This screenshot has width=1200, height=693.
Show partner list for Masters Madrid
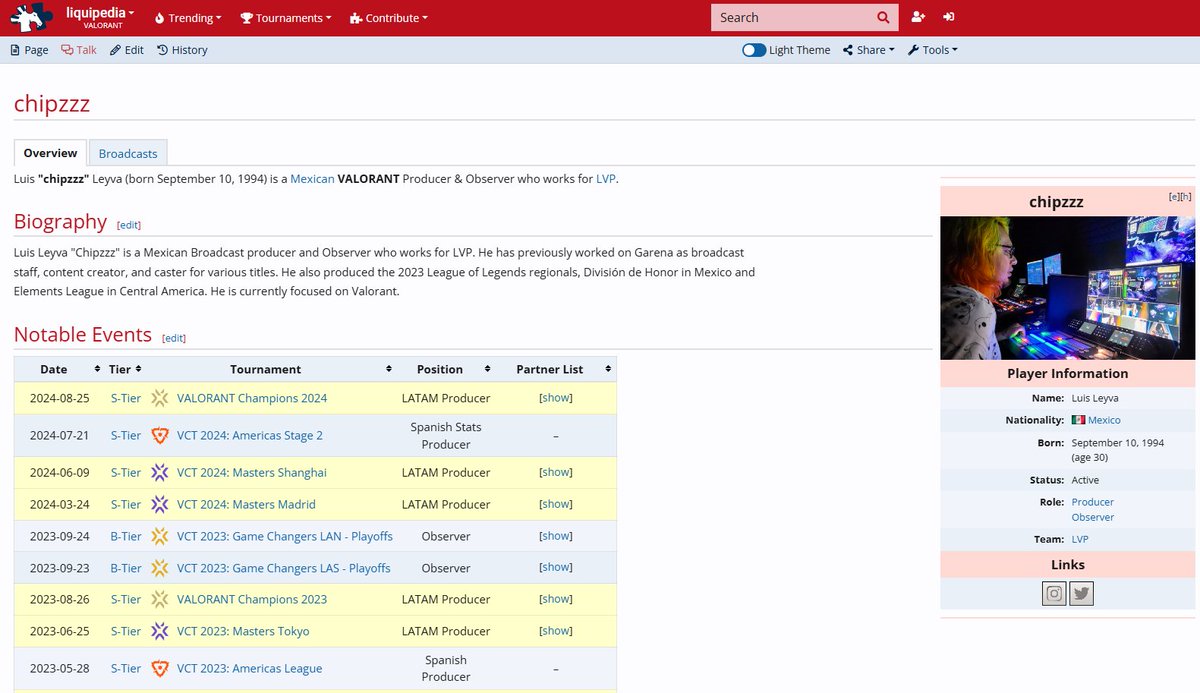pos(556,503)
